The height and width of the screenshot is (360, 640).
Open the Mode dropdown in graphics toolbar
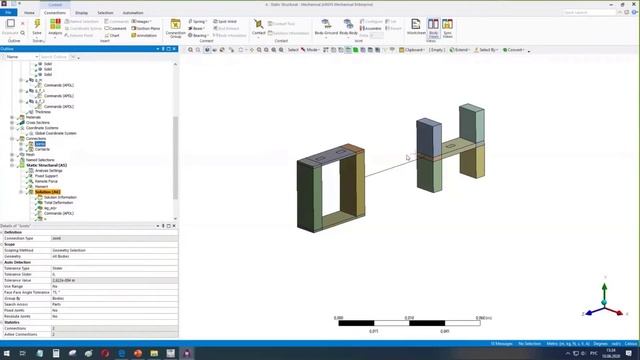[x=310, y=50]
